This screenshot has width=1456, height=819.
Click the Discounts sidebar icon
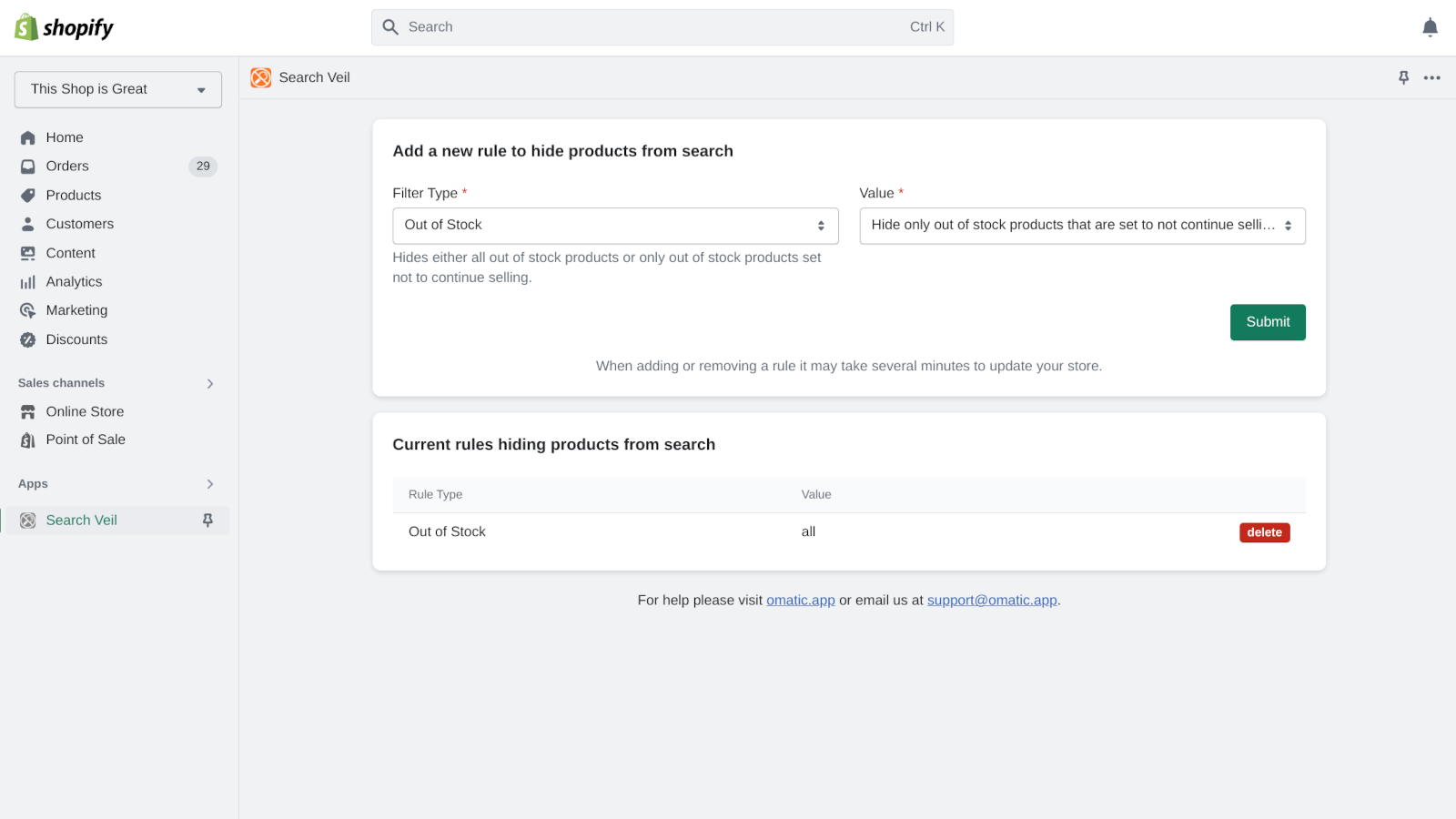pyautogui.click(x=27, y=339)
